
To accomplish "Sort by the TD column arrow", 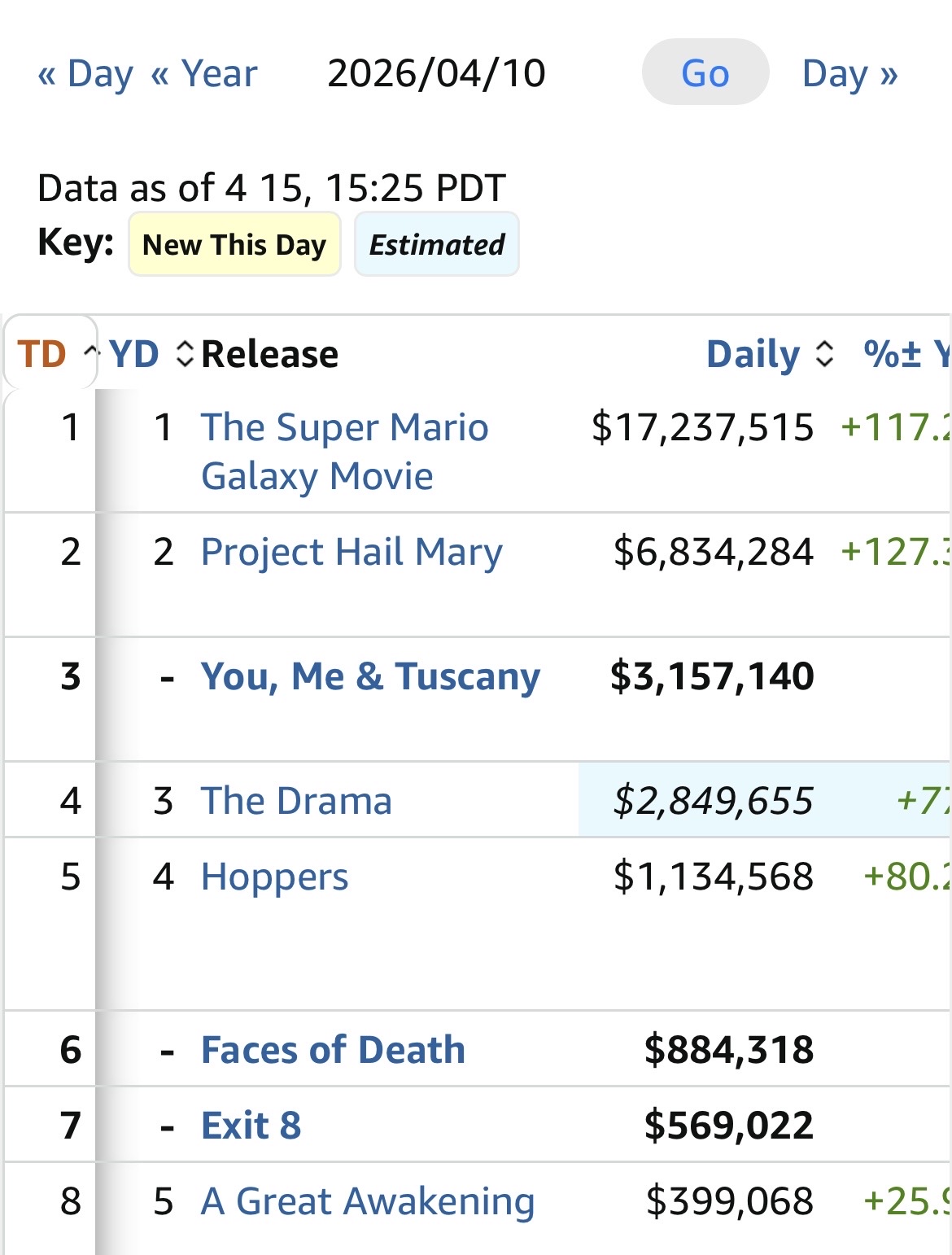I will 91,354.
